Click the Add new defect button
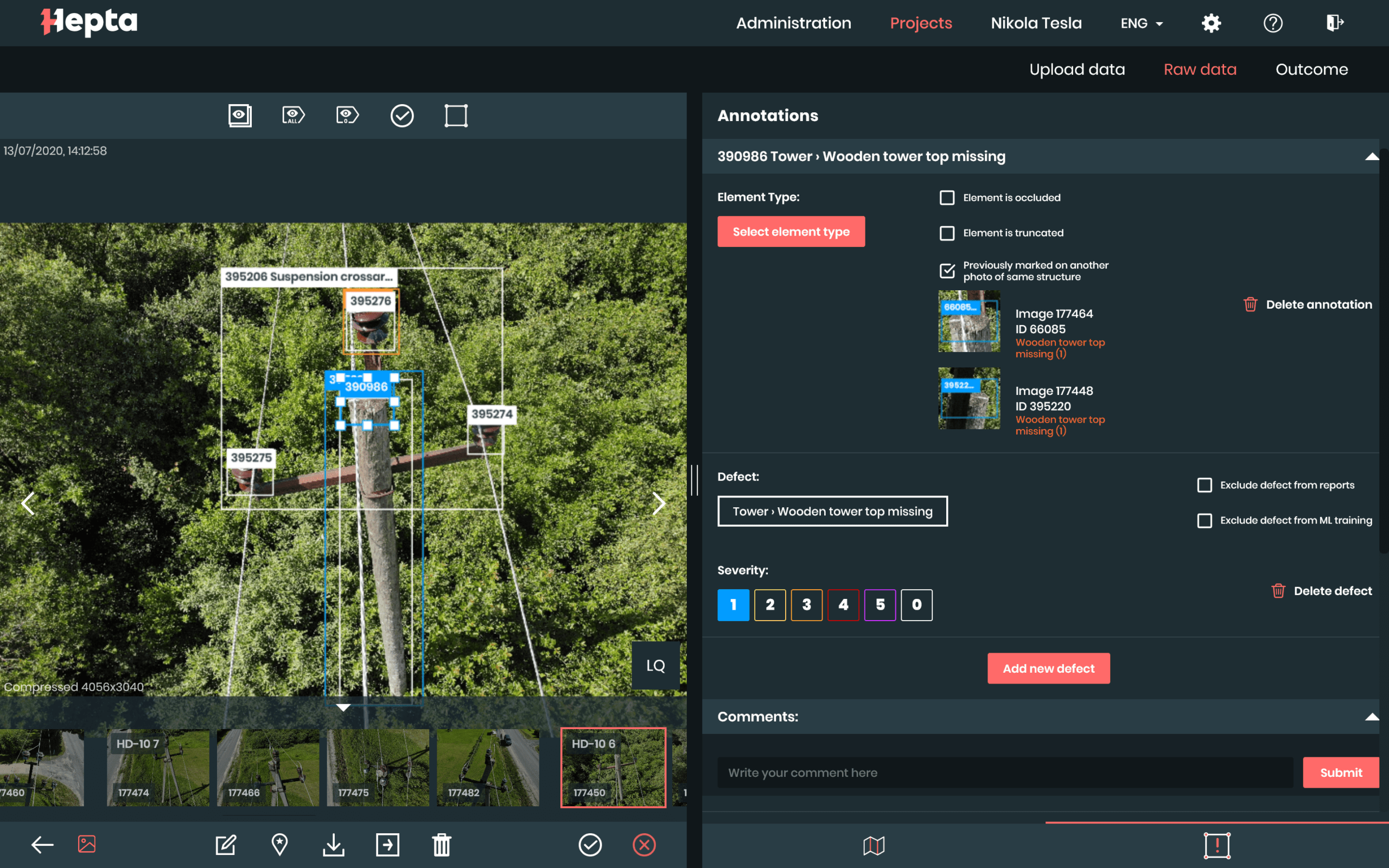 (x=1048, y=668)
